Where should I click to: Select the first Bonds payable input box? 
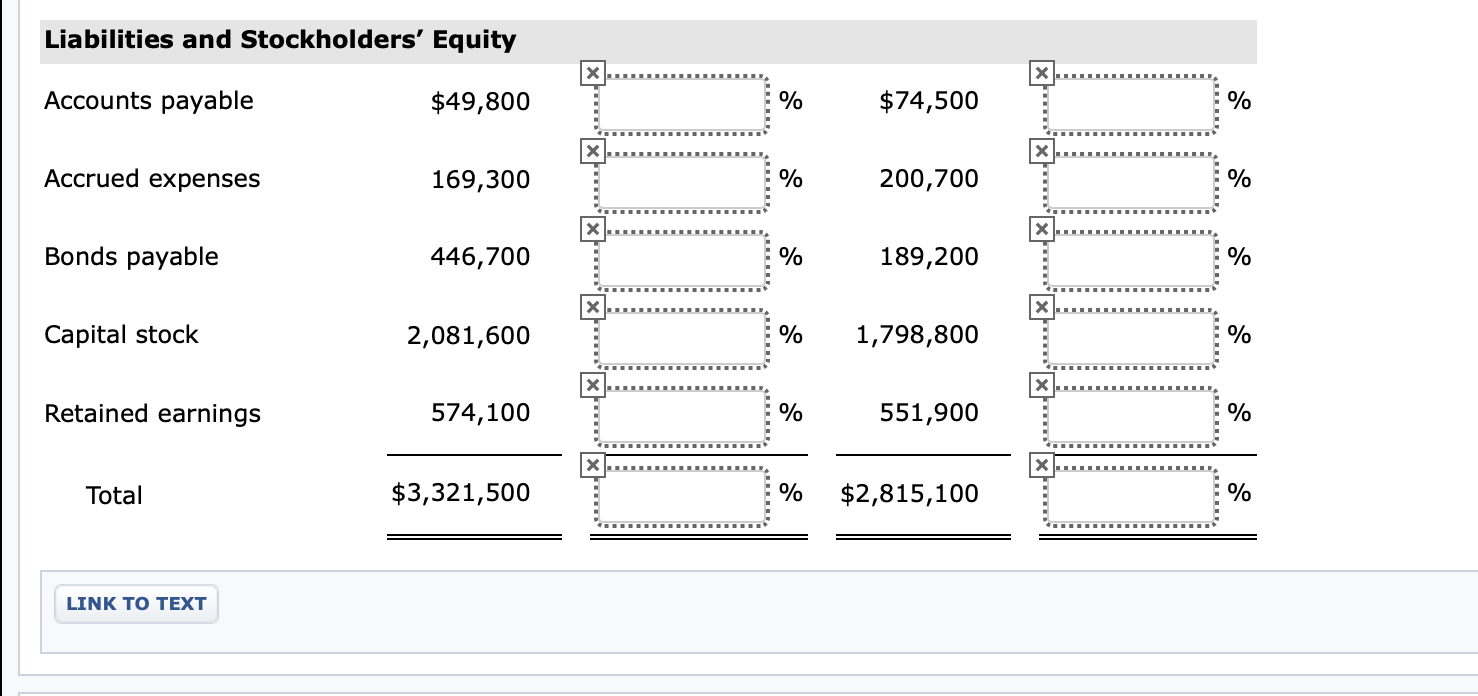click(681, 258)
